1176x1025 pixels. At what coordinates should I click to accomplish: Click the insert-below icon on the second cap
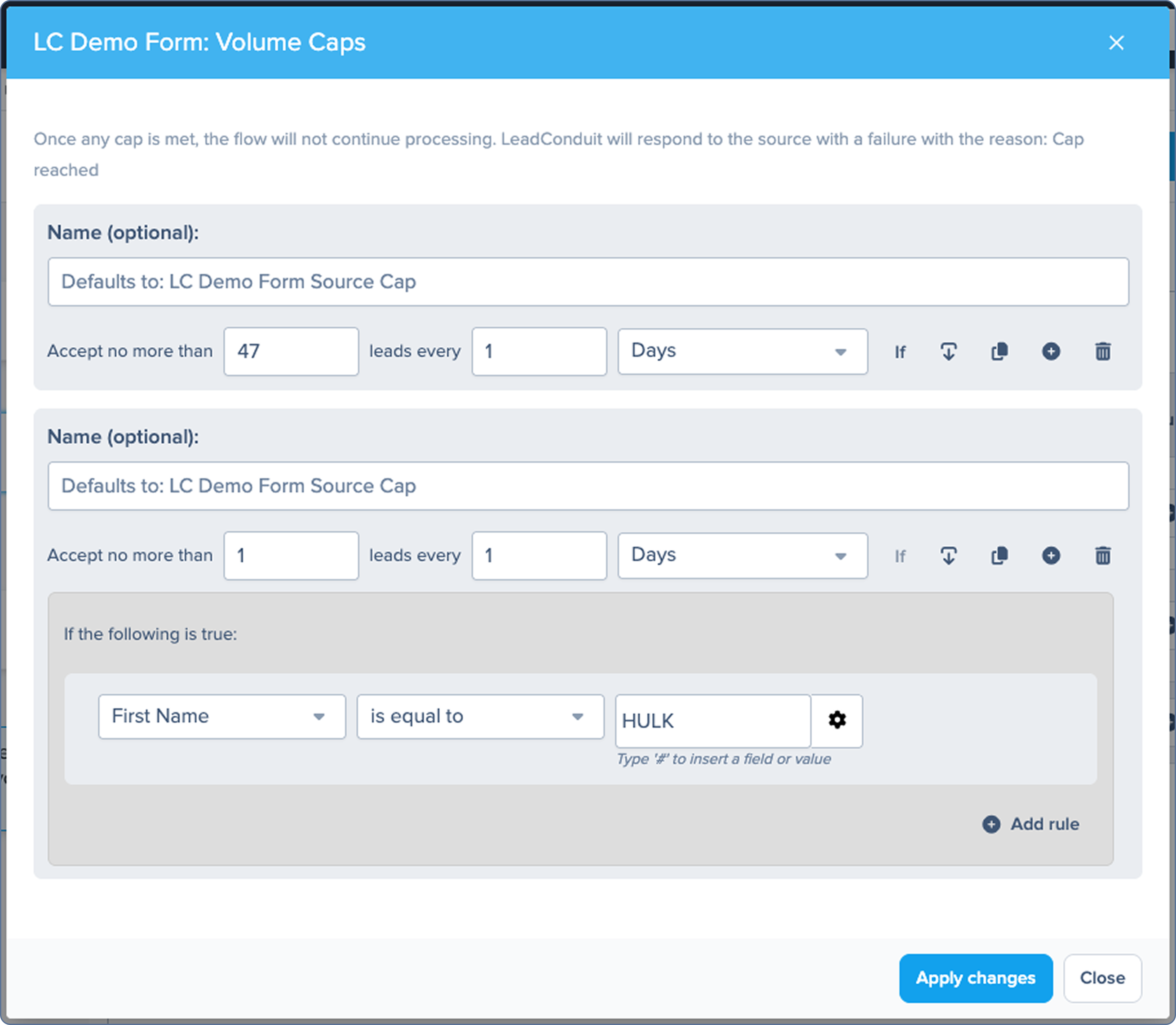(948, 555)
